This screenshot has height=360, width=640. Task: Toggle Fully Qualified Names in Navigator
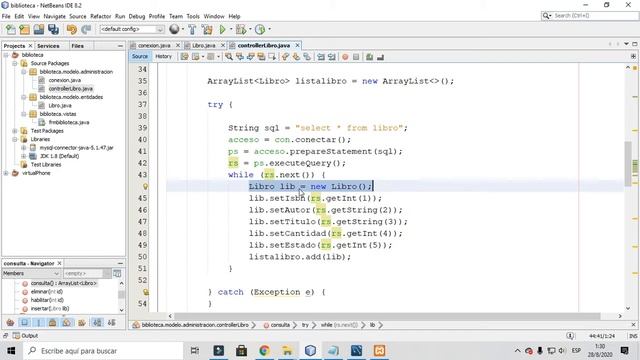tap(82, 323)
